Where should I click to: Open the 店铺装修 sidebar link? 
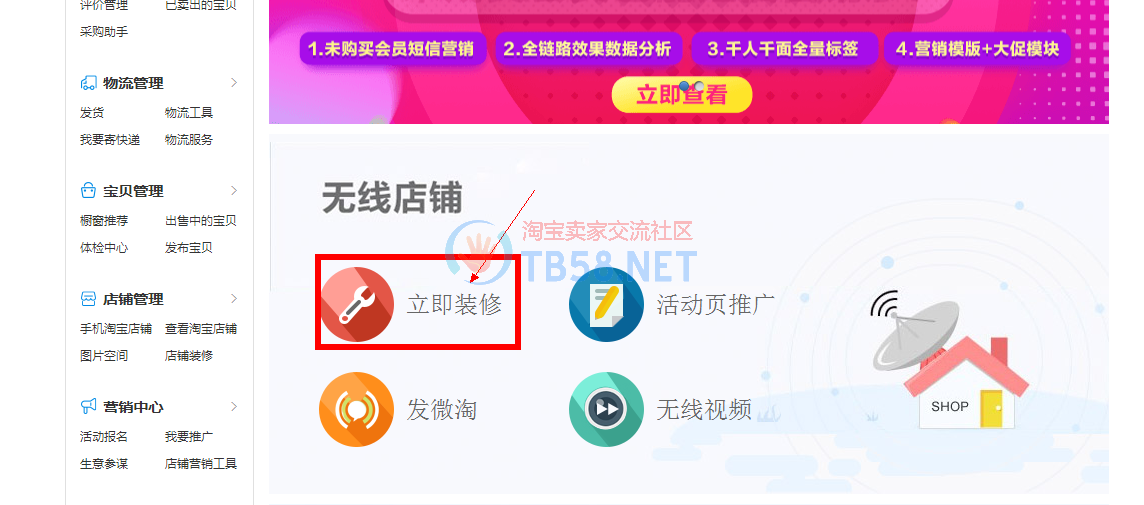click(x=189, y=356)
